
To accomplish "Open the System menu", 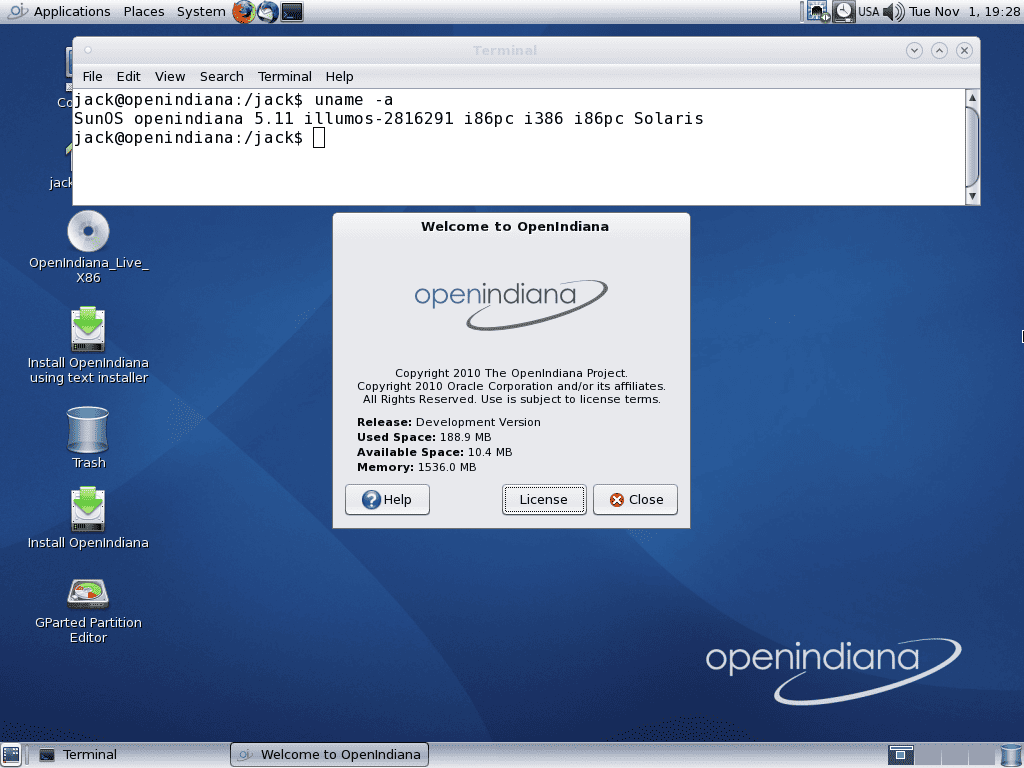I will (200, 12).
